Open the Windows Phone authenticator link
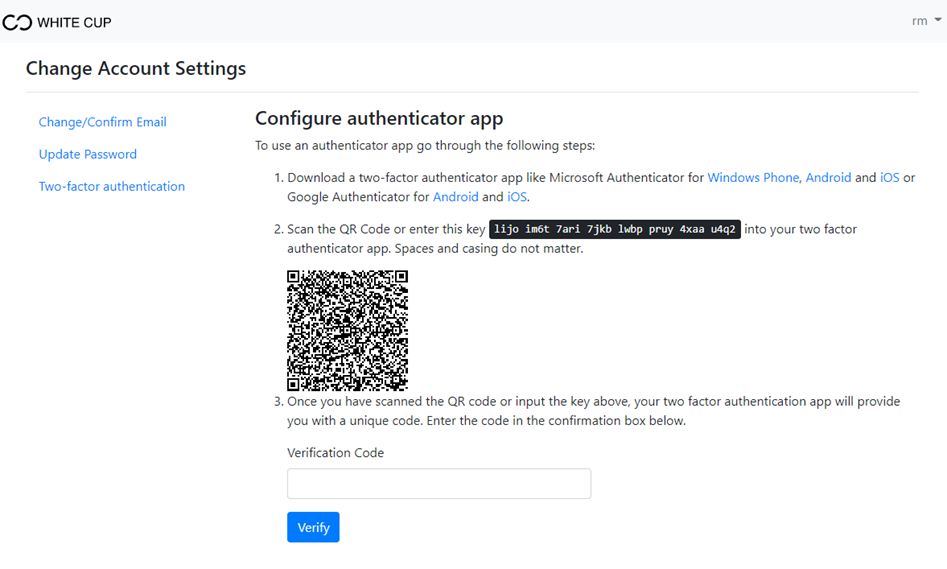947x569 pixels. point(753,178)
